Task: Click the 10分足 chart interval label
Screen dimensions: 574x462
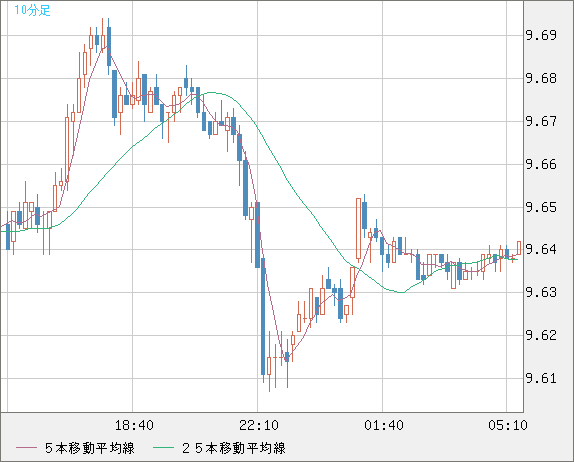Action: (x=32, y=10)
